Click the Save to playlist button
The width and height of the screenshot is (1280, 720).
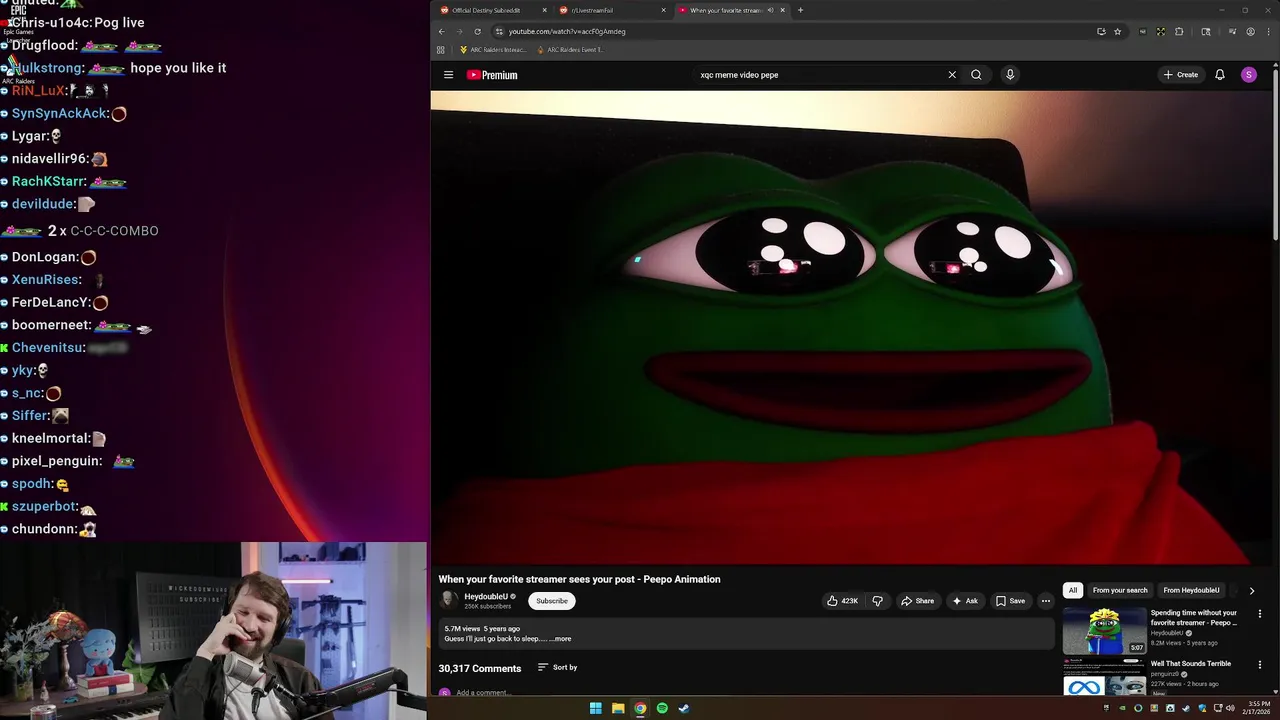click(x=1010, y=601)
